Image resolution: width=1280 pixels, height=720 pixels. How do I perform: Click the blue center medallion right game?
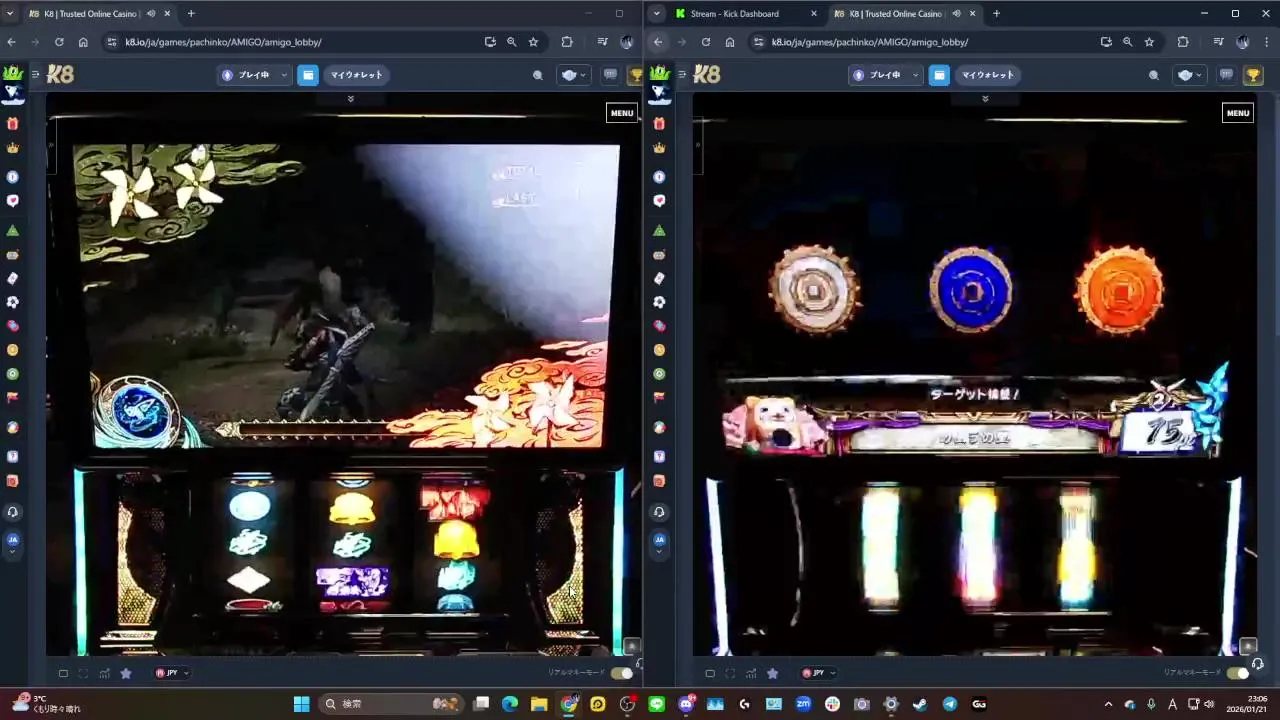970,291
